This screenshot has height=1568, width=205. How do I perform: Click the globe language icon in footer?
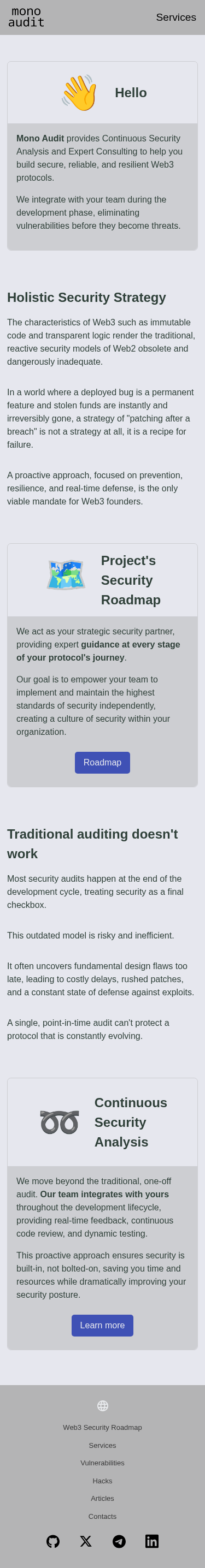click(103, 1405)
